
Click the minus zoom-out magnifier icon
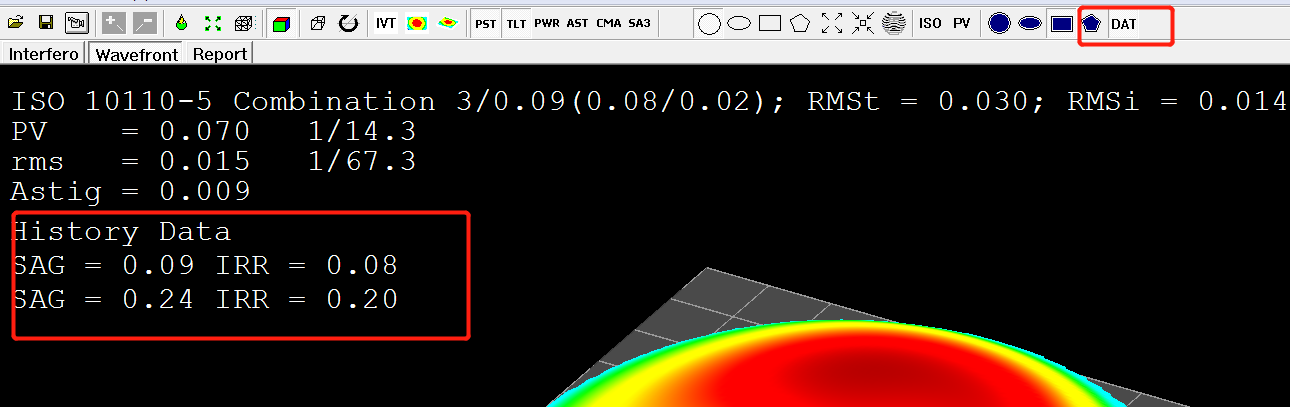pyautogui.click(x=143, y=23)
